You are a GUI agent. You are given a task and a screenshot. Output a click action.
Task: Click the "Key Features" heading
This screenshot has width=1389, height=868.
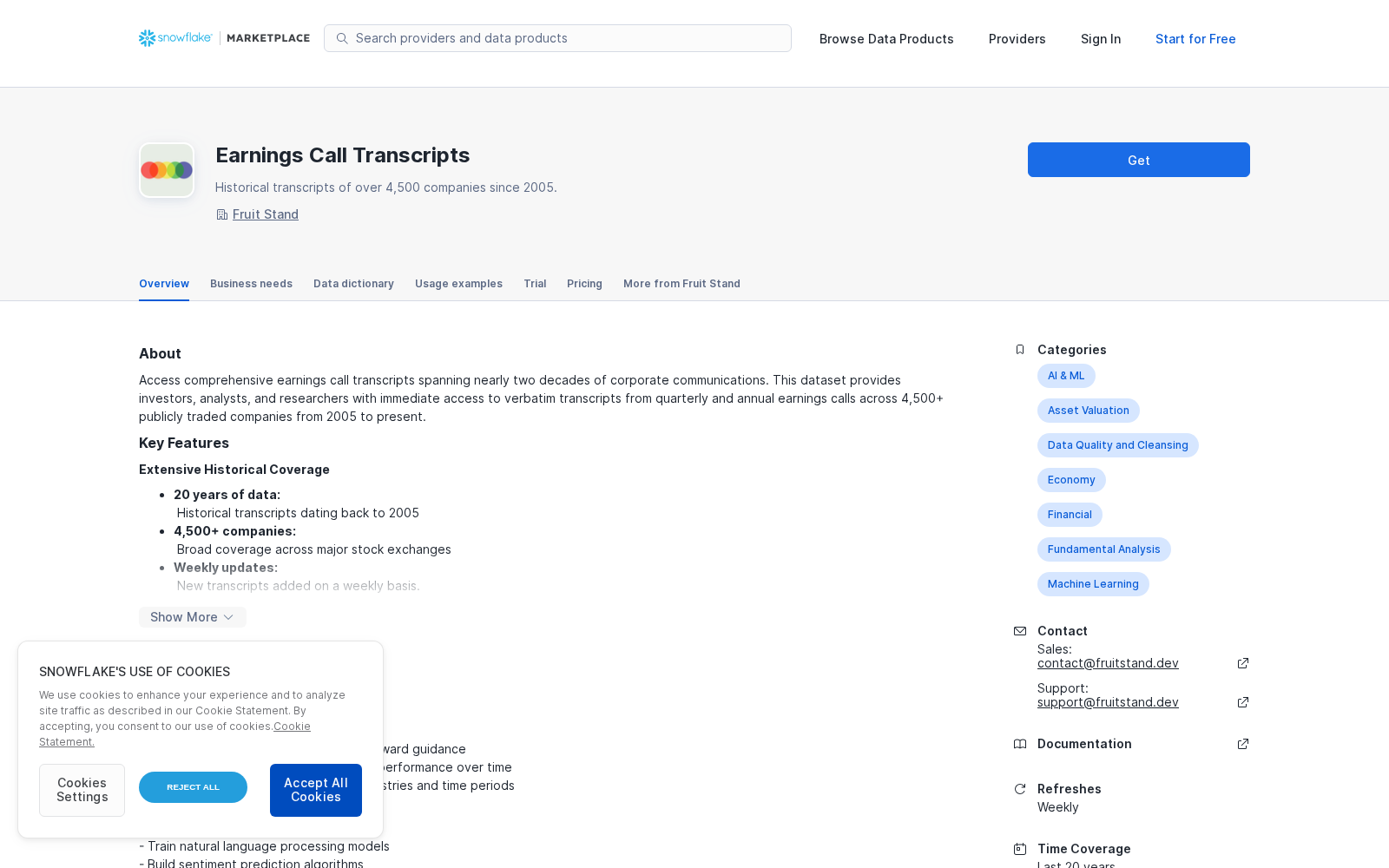[184, 443]
